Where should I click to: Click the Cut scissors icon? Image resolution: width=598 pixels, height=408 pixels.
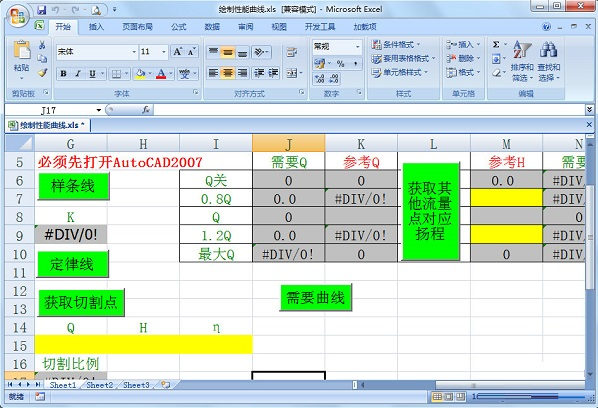(42, 45)
